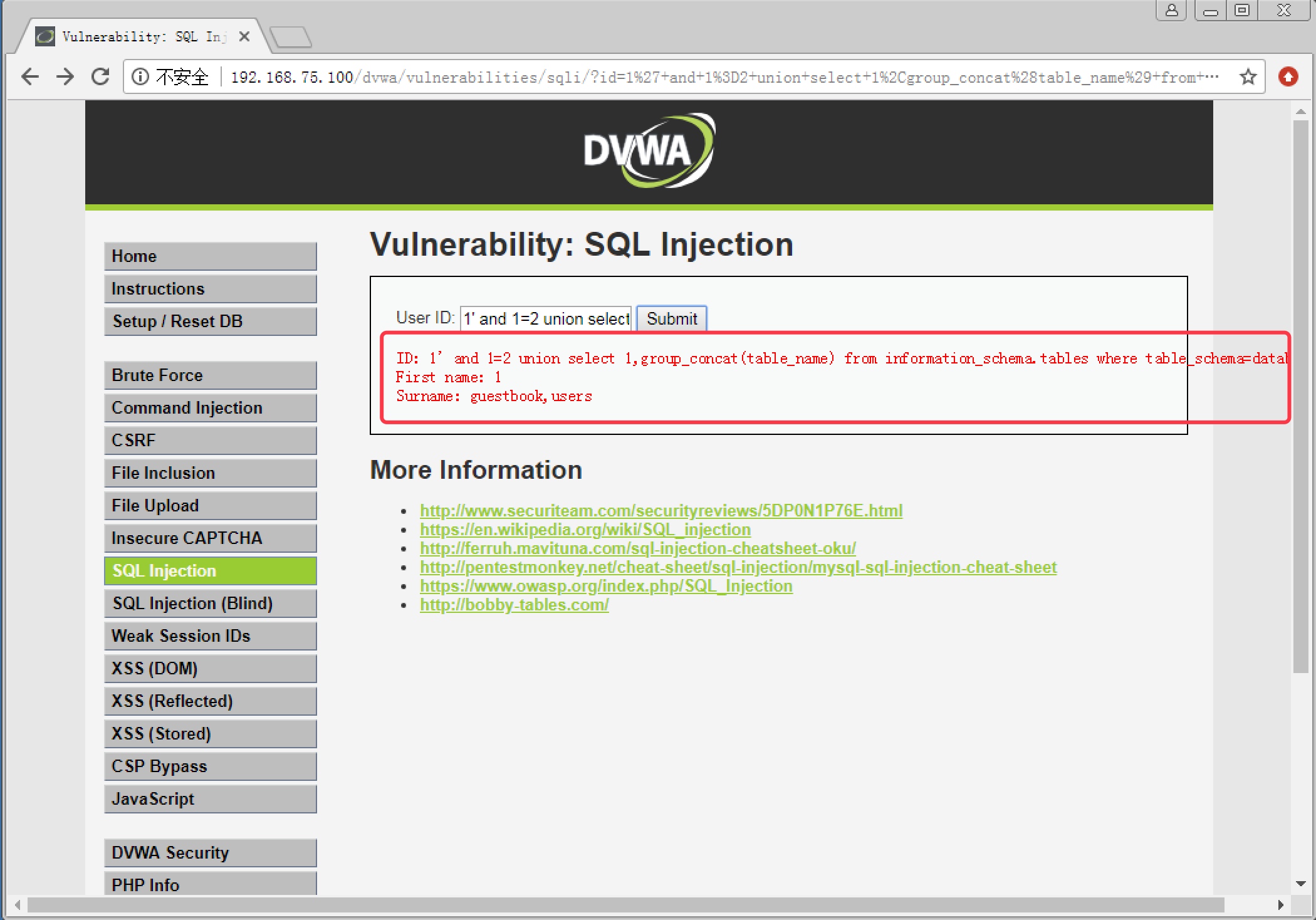Open a new browser tab
The height and width of the screenshot is (920, 1316).
click(x=291, y=38)
